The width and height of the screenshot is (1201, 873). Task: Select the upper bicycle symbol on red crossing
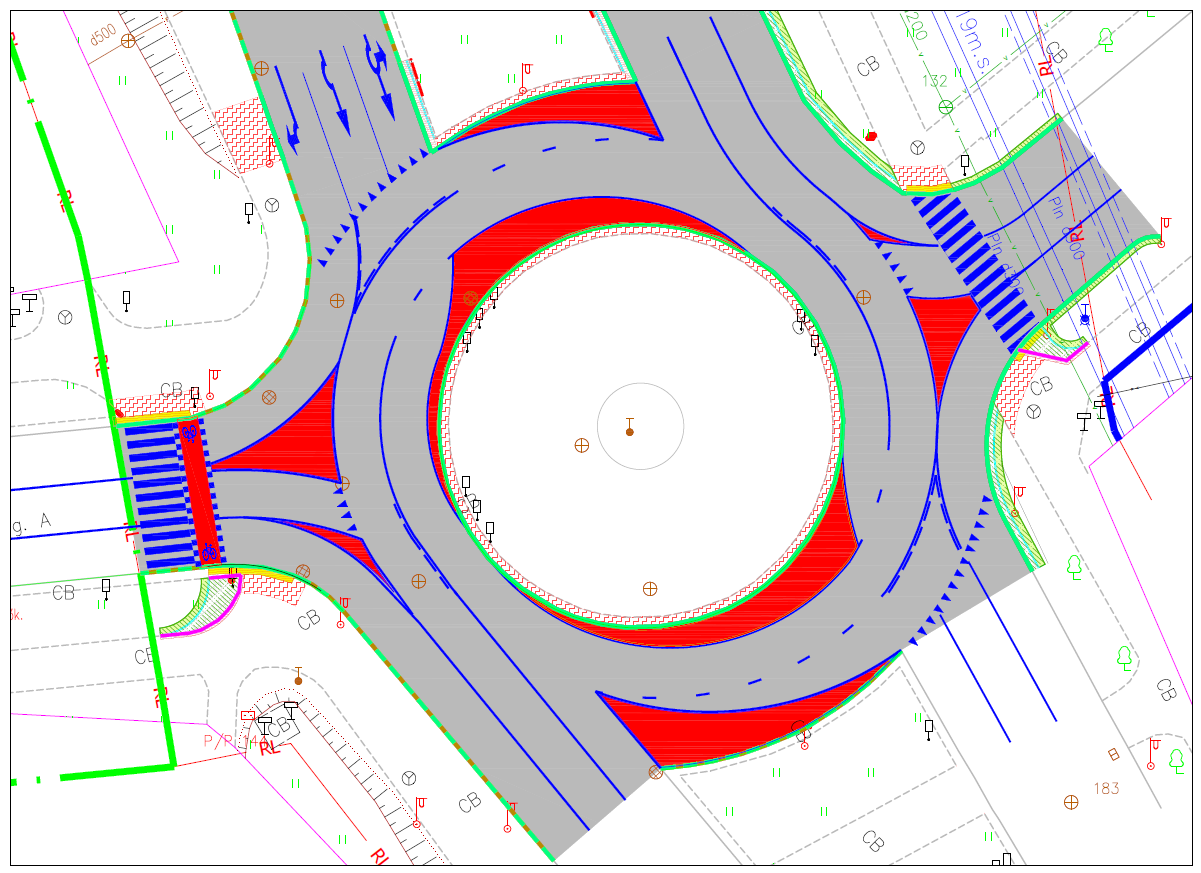pyautogui.click(x=188, y=433)
